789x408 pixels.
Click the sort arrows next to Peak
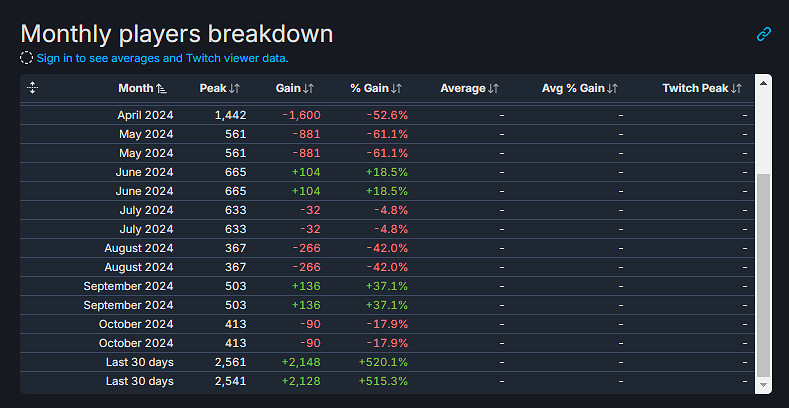pos(234,88)
